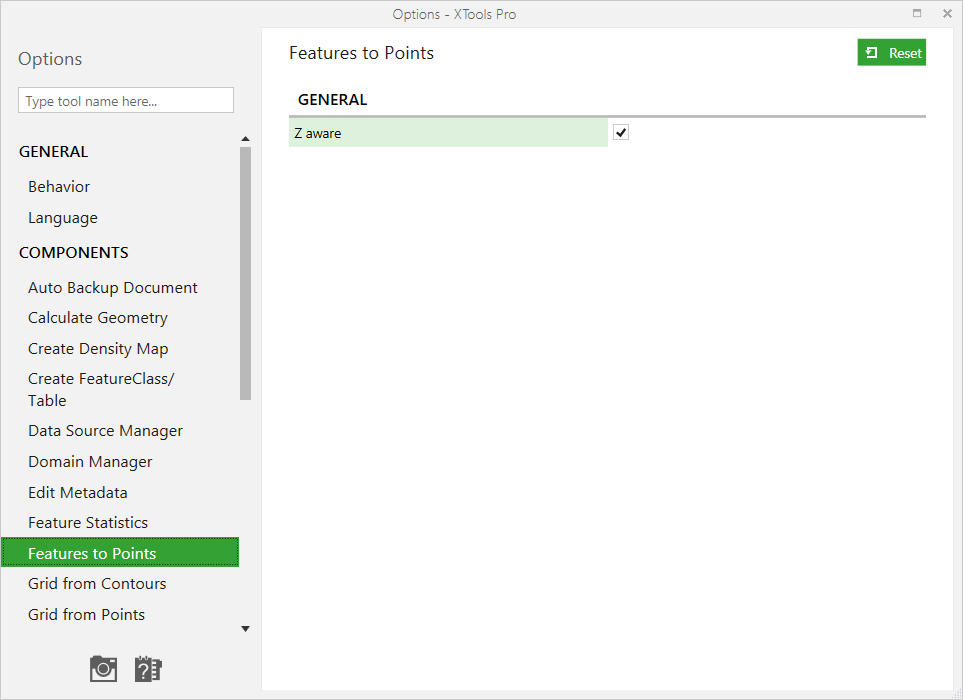Image resolution: width=963 pixels, height=700 pixels.
Task: Select Feature Statistics in components
Action: [88, 523]
